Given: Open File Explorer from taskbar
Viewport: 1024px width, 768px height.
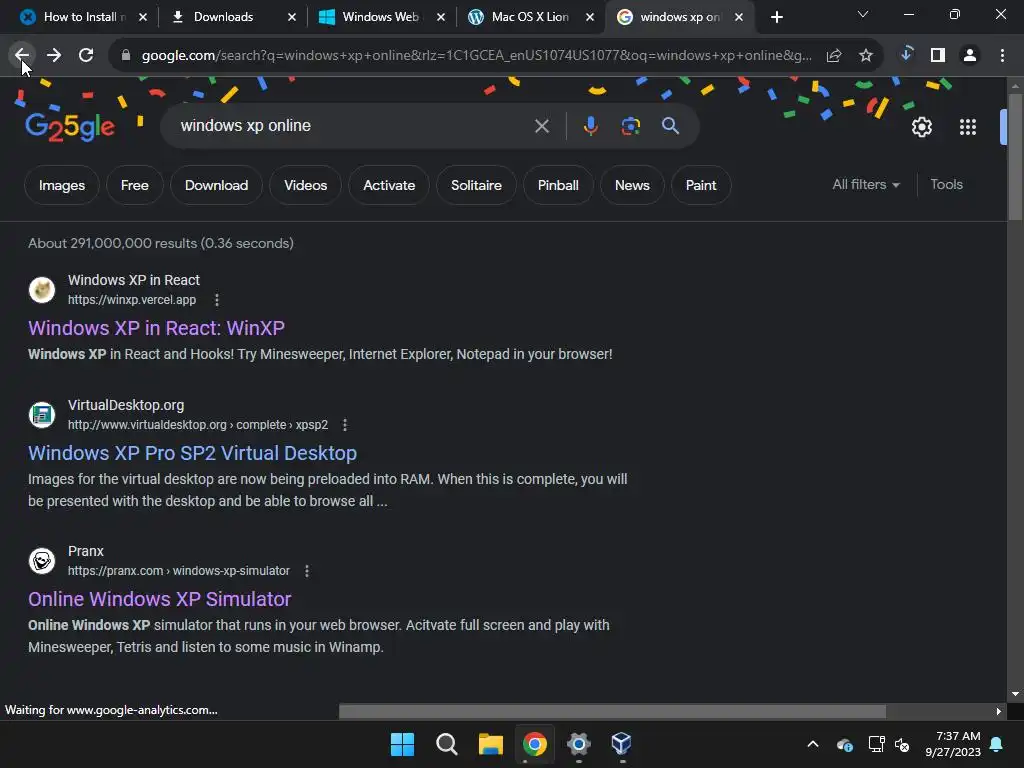Looking at the screenshot, I should point(490,744).
